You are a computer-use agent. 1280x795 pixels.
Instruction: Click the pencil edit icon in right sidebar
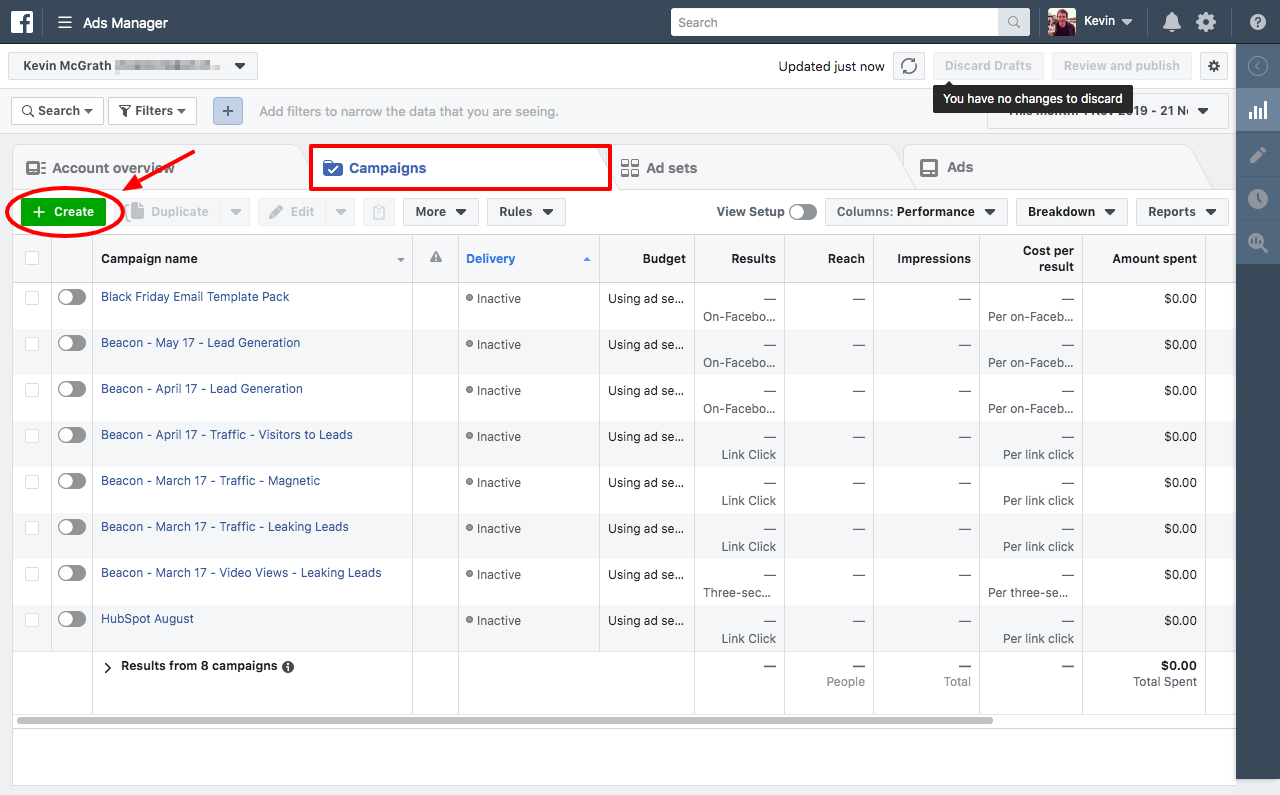pyautogui.click(x=1258, y=155)
